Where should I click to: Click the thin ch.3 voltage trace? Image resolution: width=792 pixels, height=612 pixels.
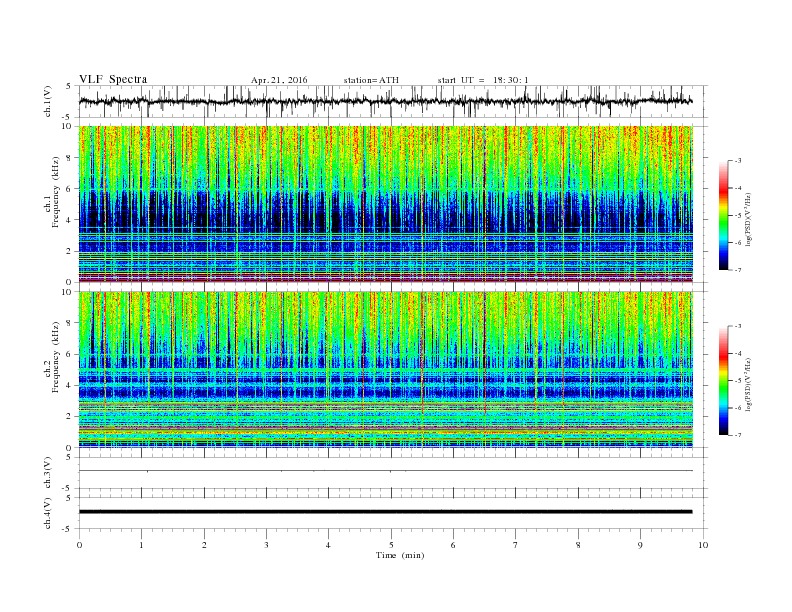386,471
